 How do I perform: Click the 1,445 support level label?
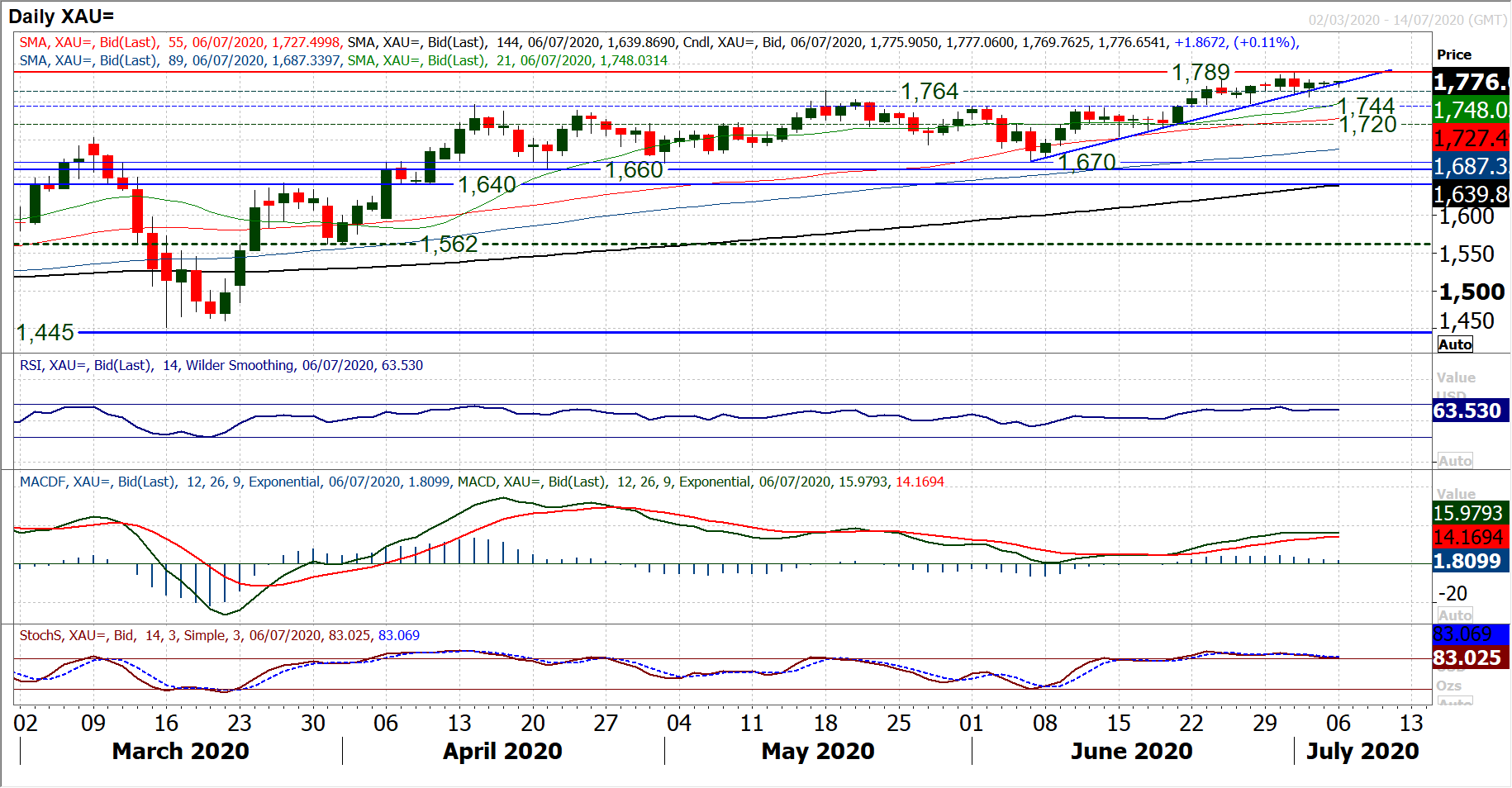click(x=45, y=332)
